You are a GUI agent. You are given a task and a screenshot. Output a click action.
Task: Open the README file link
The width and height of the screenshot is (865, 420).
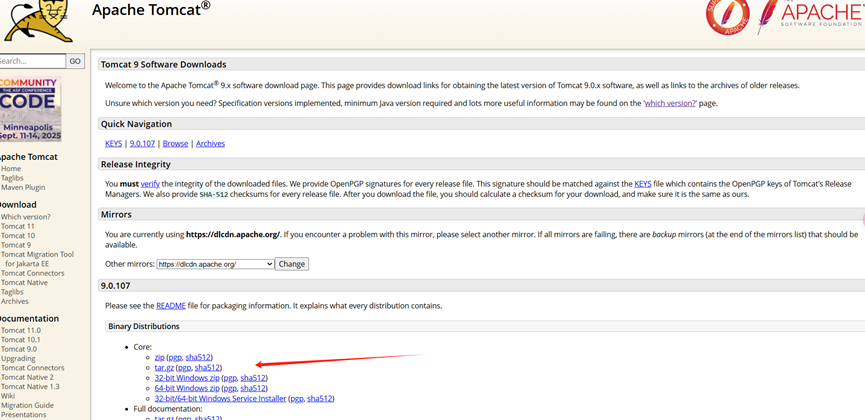pyautogui.click(x=170, y=306)
